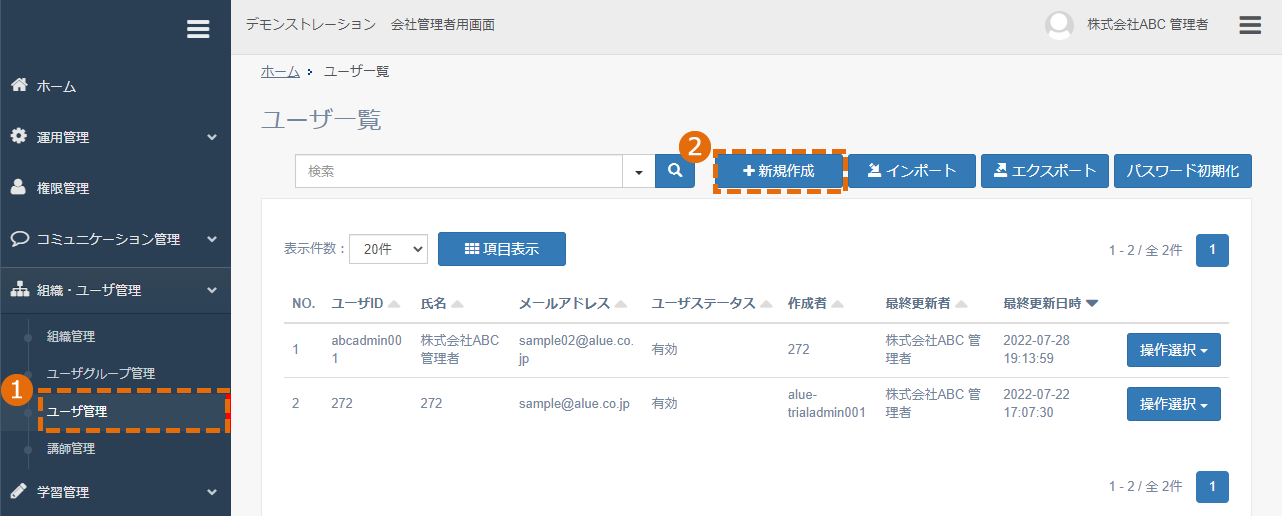Sort by 最終更新日時 descending arrow
Image resolution: width=1282 pixels, height=516 pixels.
[x=1092, y=304]
